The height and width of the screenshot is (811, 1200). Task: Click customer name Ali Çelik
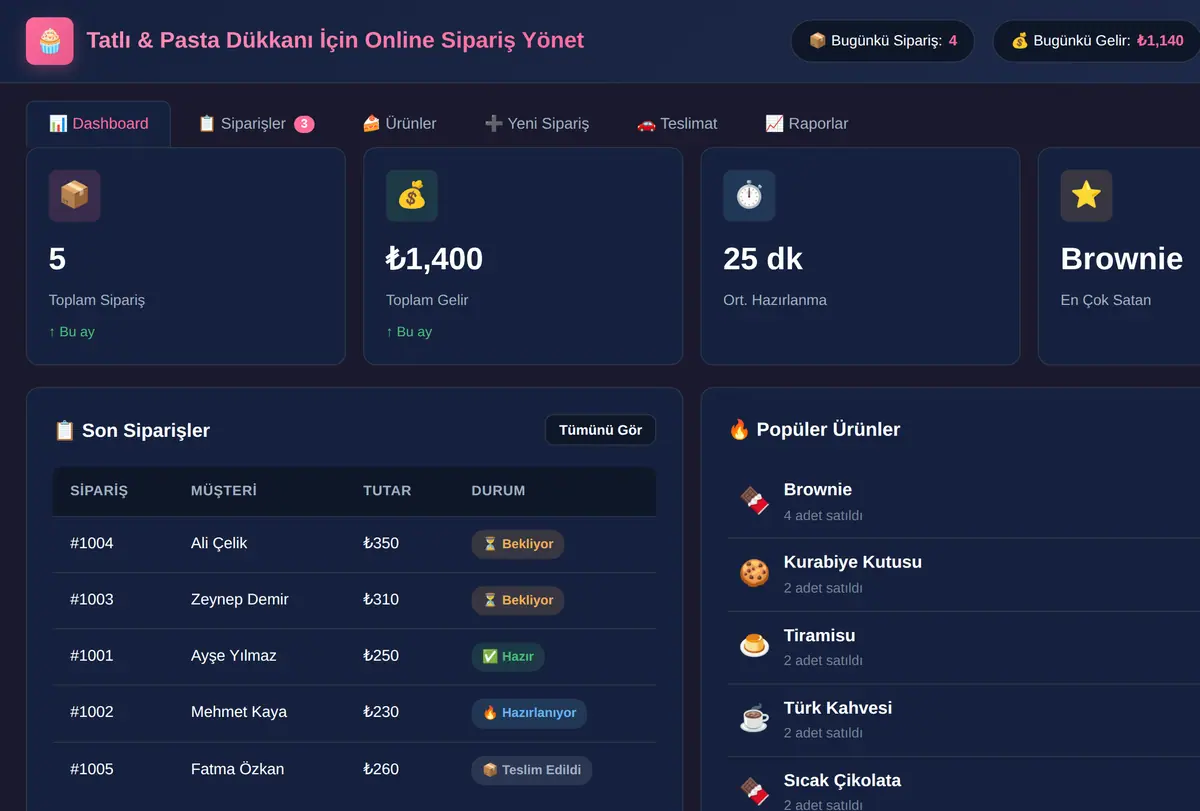tap(219, 543)
